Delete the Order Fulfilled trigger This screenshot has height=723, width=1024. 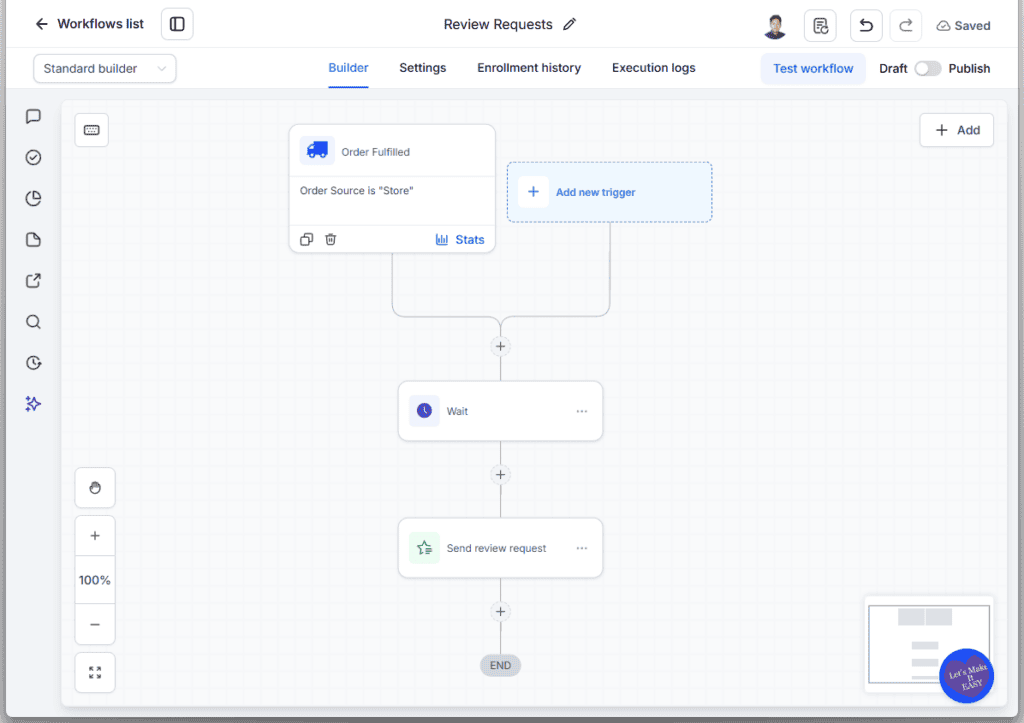click(330, 239)
